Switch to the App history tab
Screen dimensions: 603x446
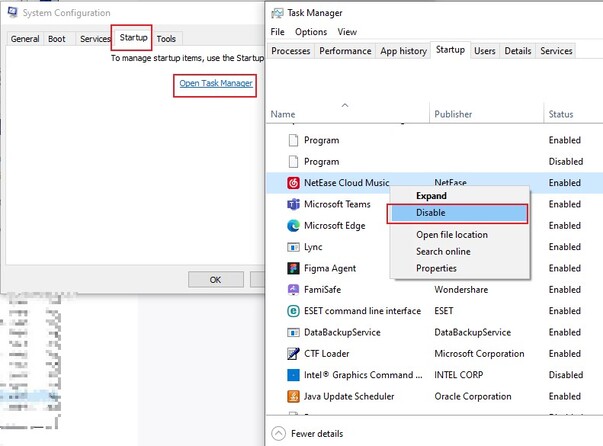point(403,51)
